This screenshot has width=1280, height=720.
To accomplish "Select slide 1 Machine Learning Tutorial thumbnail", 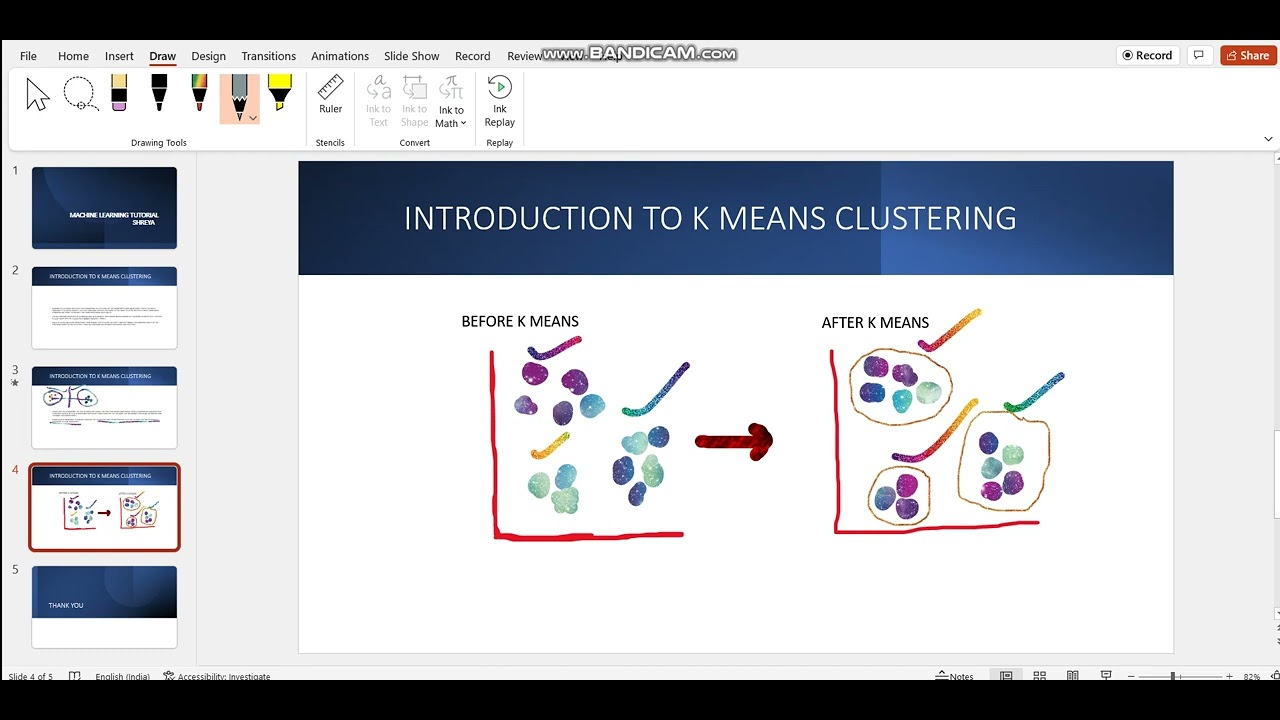I will (x=104, y=207).
